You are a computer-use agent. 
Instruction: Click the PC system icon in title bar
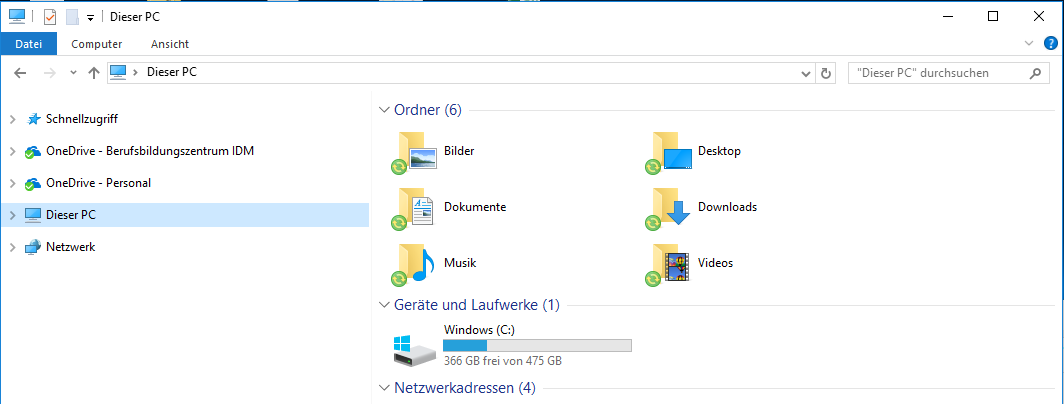coord(16,16)
